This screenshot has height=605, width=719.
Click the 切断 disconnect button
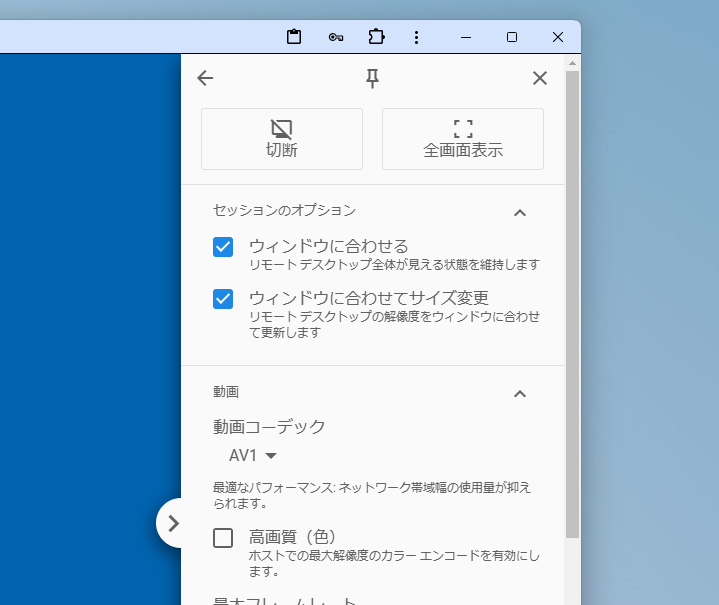coord(282,139)
